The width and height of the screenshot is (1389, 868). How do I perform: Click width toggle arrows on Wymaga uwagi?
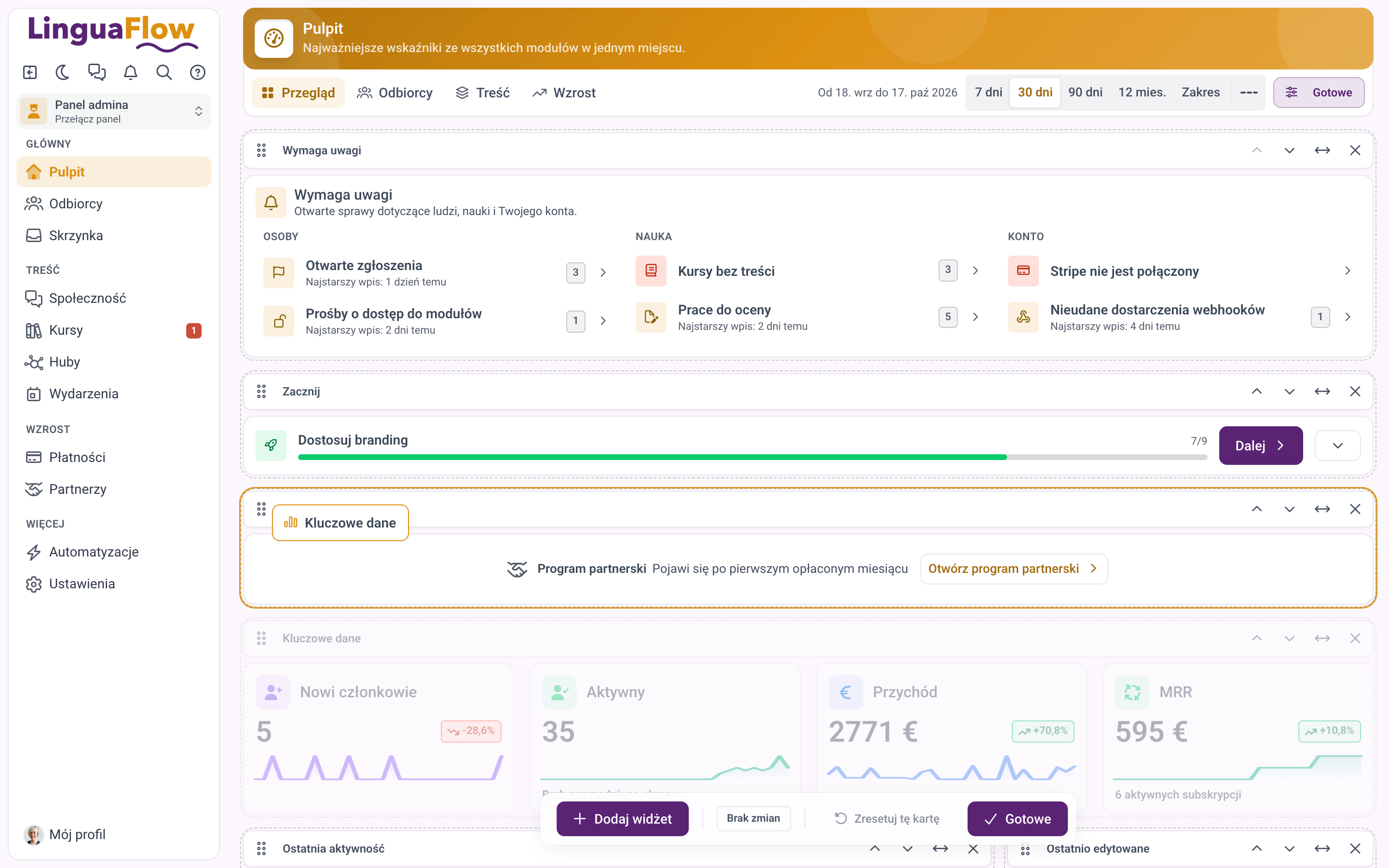[1322, 150]
